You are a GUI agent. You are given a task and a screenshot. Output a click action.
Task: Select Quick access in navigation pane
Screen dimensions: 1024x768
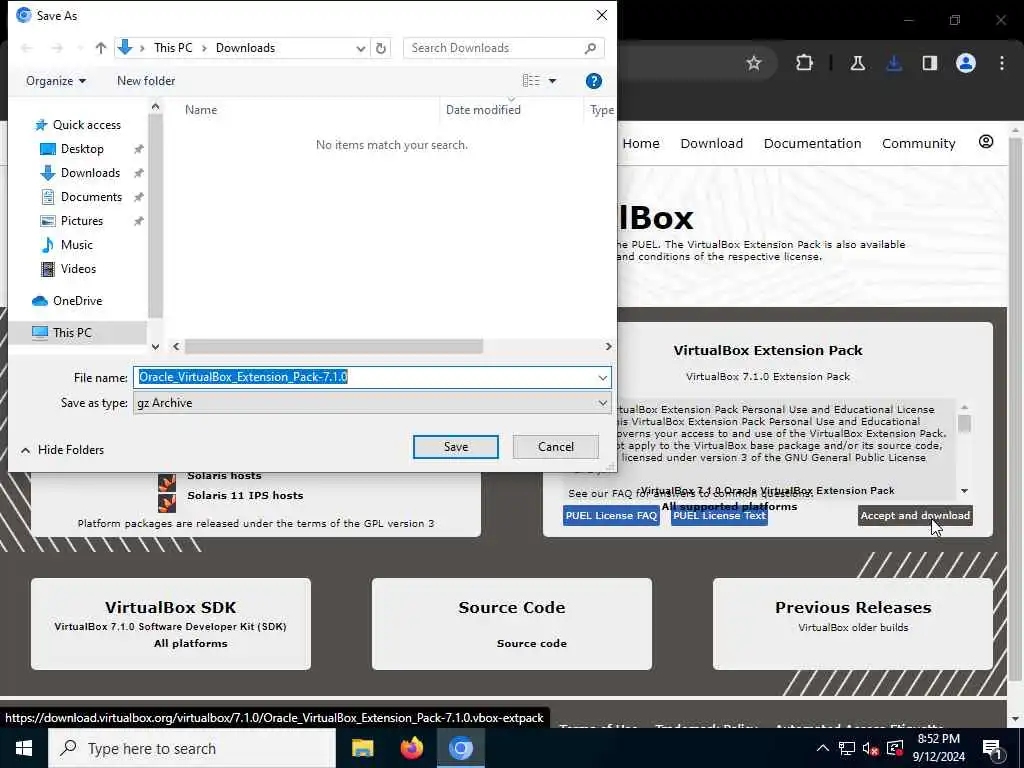coord(87,125)
